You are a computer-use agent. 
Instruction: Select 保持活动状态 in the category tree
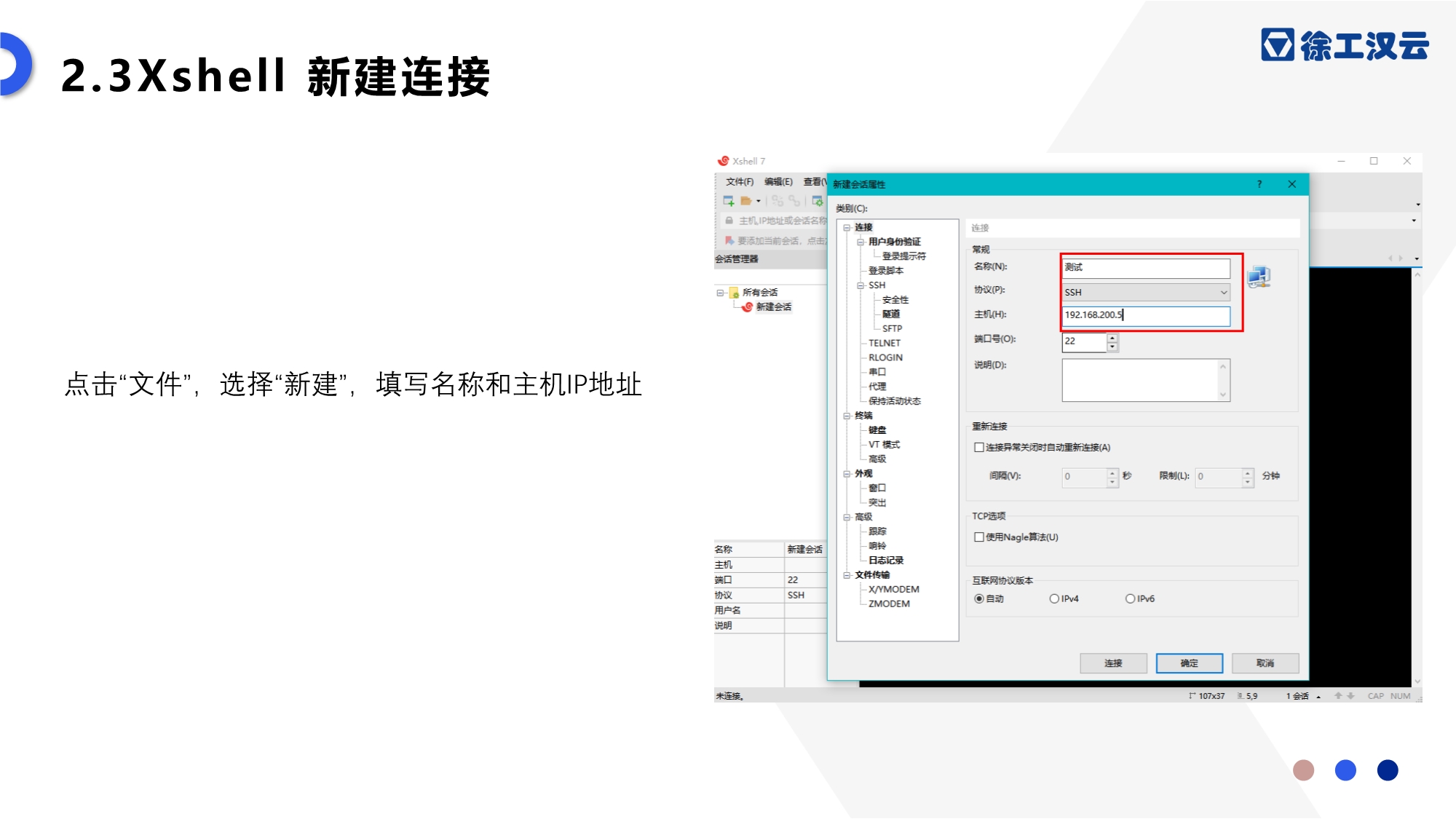pos(895,401)
